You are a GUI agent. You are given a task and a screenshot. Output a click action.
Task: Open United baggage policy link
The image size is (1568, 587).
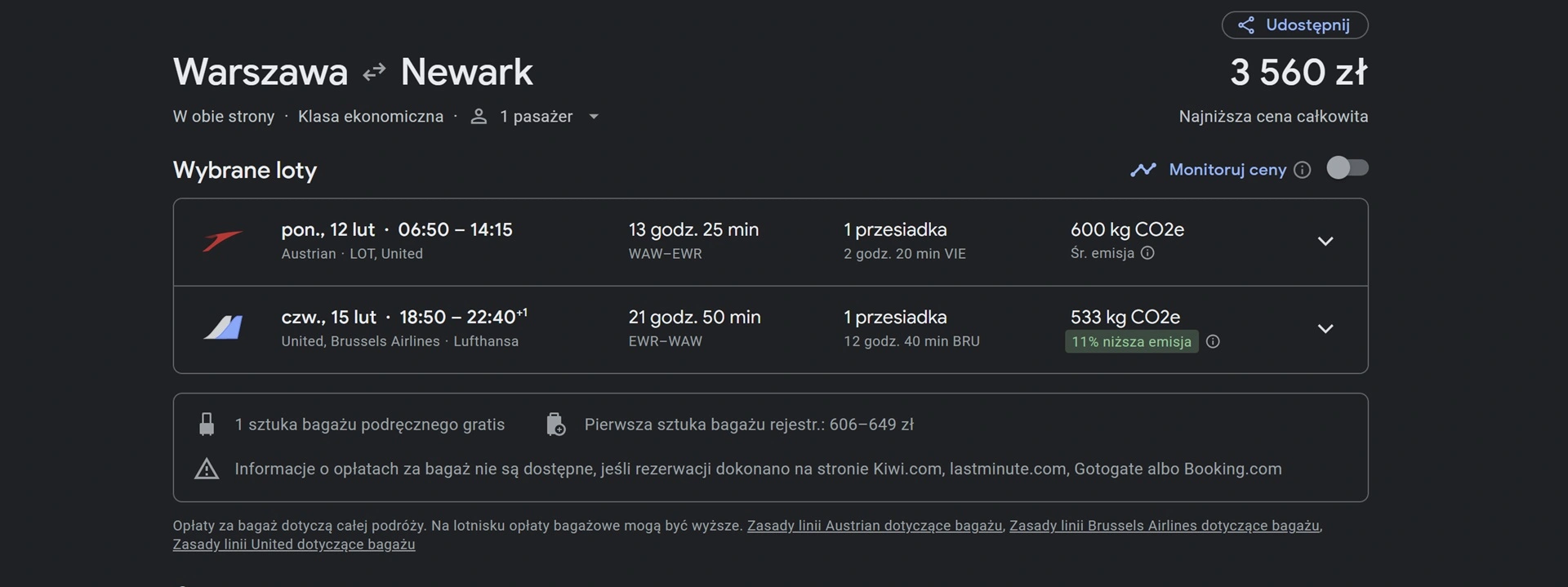click(294, 545)
